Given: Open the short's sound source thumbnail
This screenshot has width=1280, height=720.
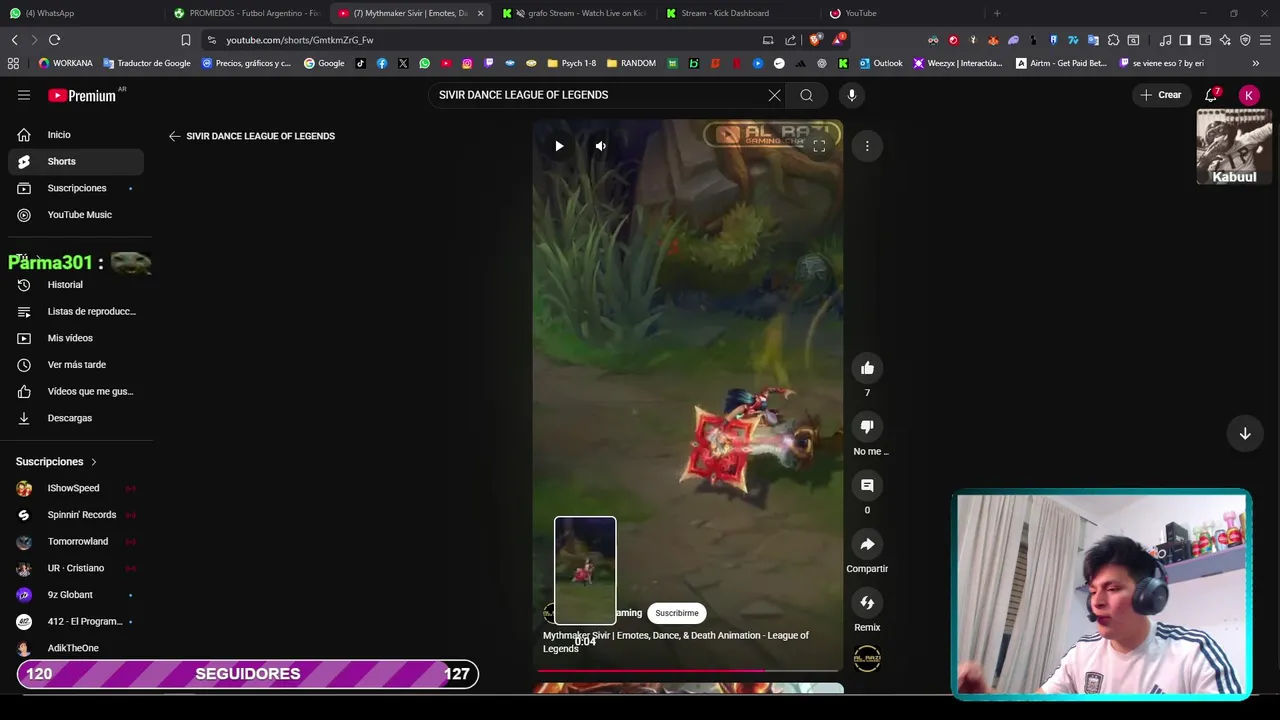Looking at the screenshot, I should point(867,658).
